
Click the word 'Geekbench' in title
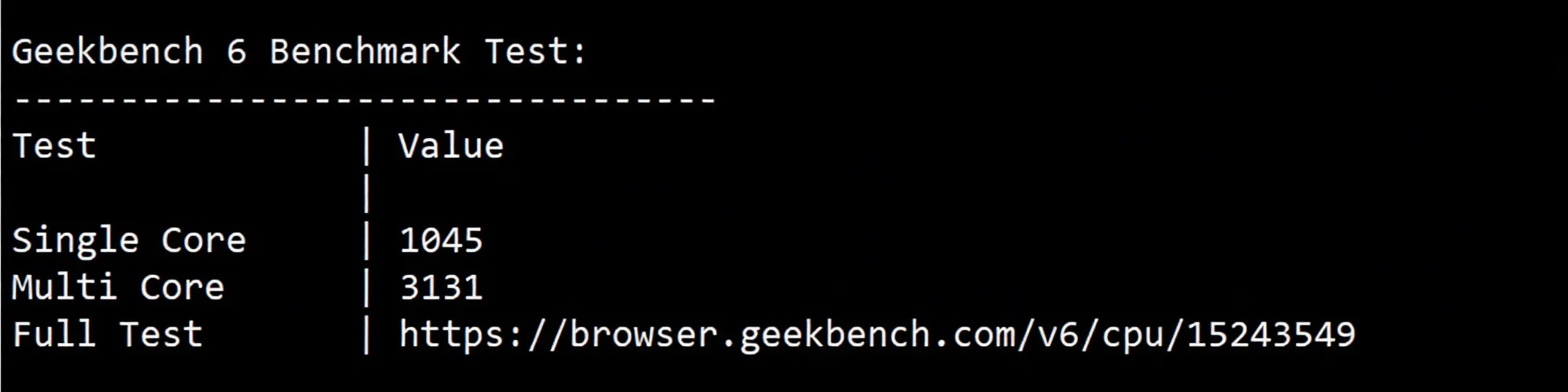click(x=108, y=52)
